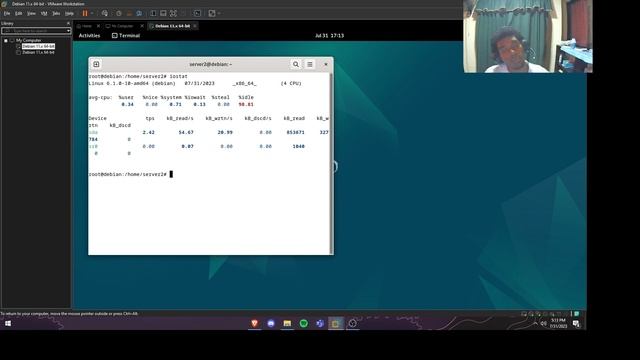Take a snapshot of the virtual machine
Screen dimensions: 640x360
[x=119, y=13]
